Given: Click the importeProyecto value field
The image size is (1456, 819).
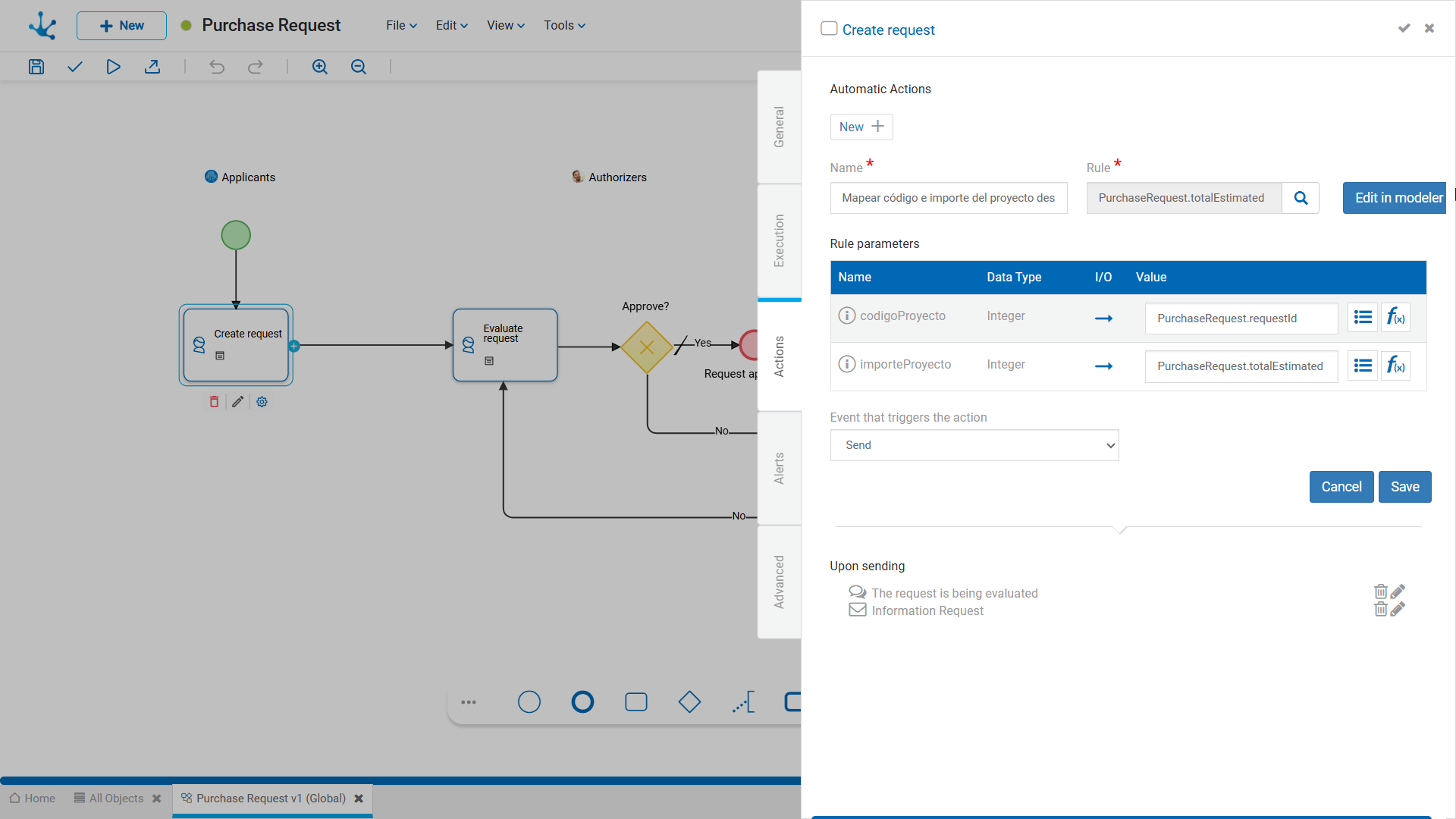Looking at the screenshot, I should click(1241, 366).
